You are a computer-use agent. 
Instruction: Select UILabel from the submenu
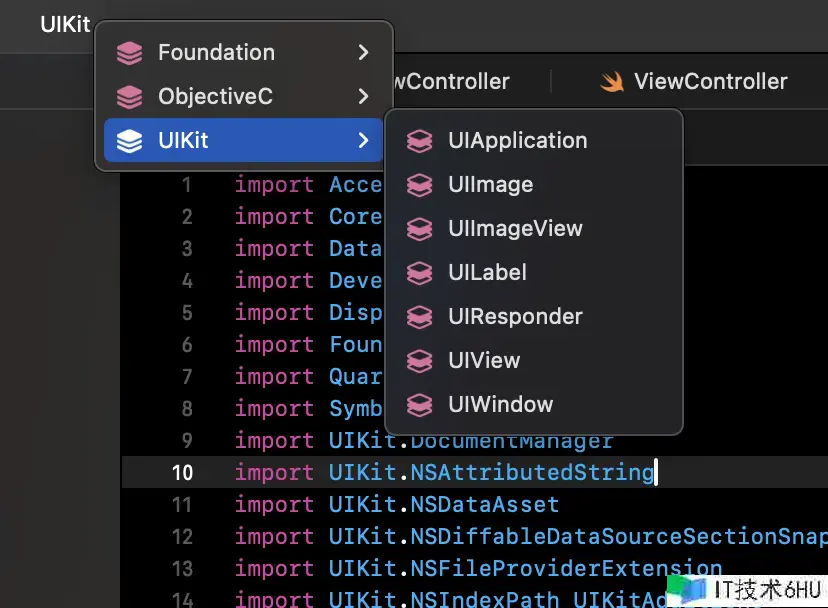tap(487, 273)
